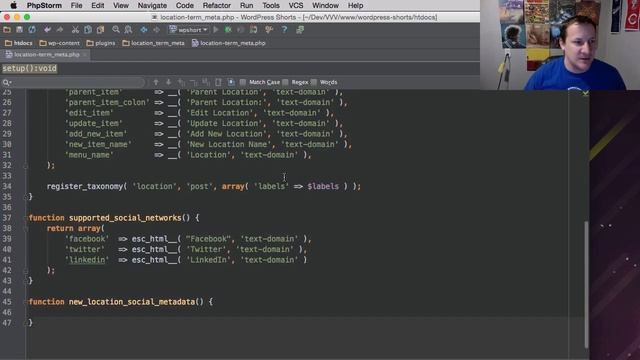Open Settings via wrench toolbar icon
This screenshot has height=360, width=640.
pyautogui.click(x=269, y=30)
